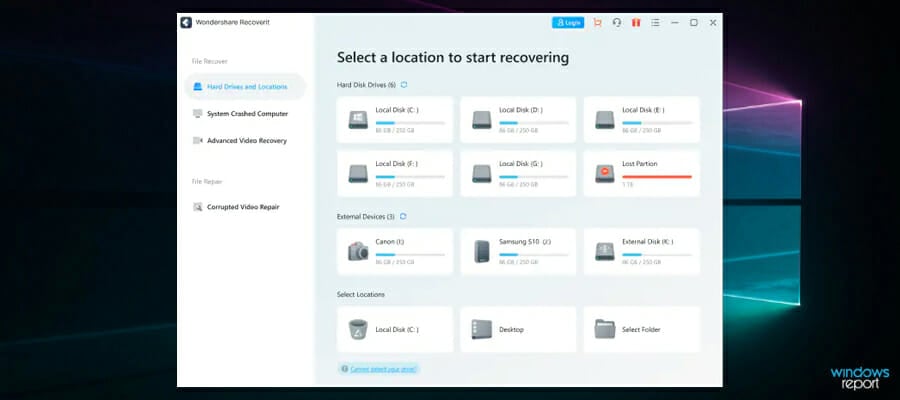Click the Canon (I:) usage bar

[410, 255]
